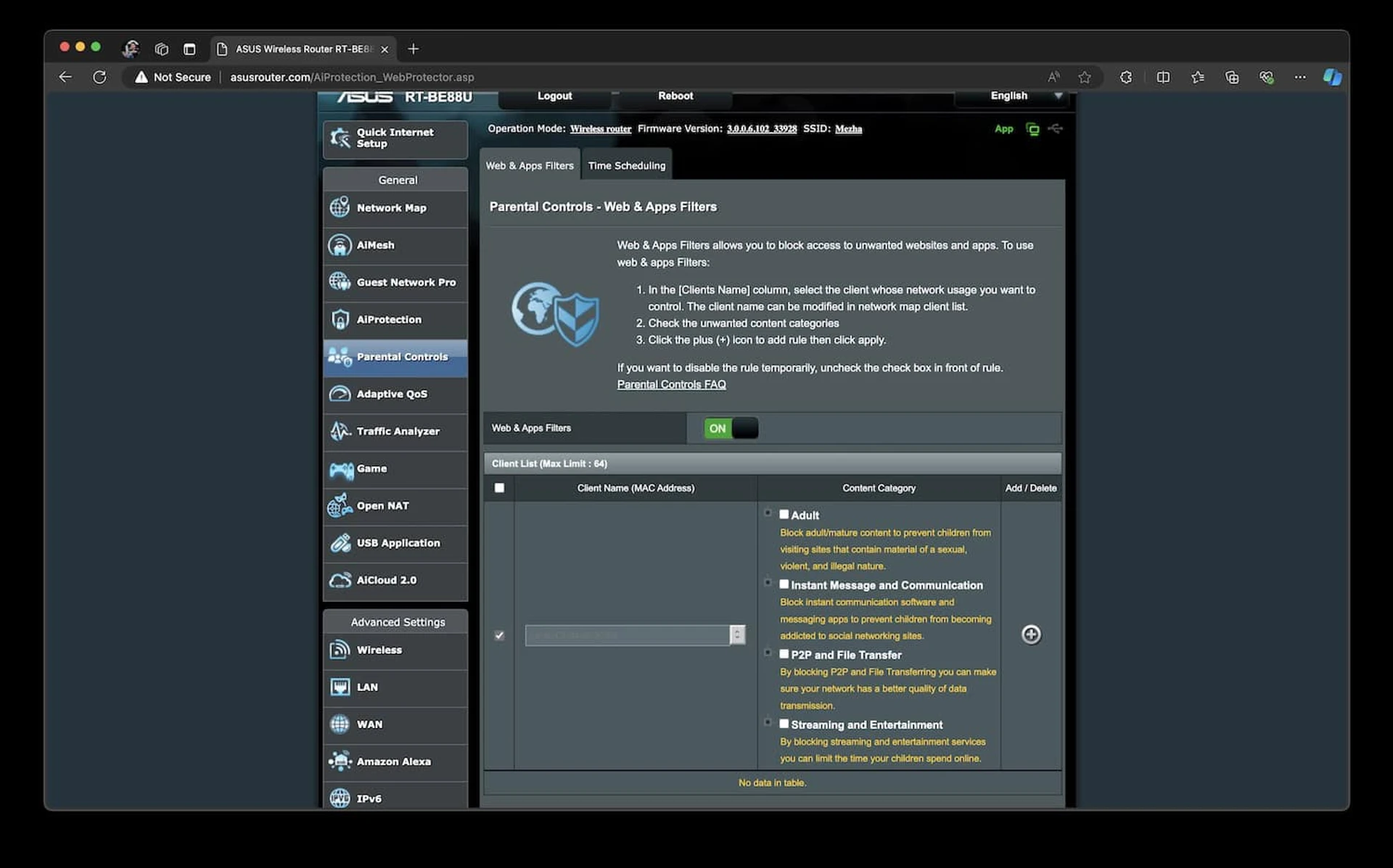Select the ASUS Wireless Router browser tab

tap(304, 49)
